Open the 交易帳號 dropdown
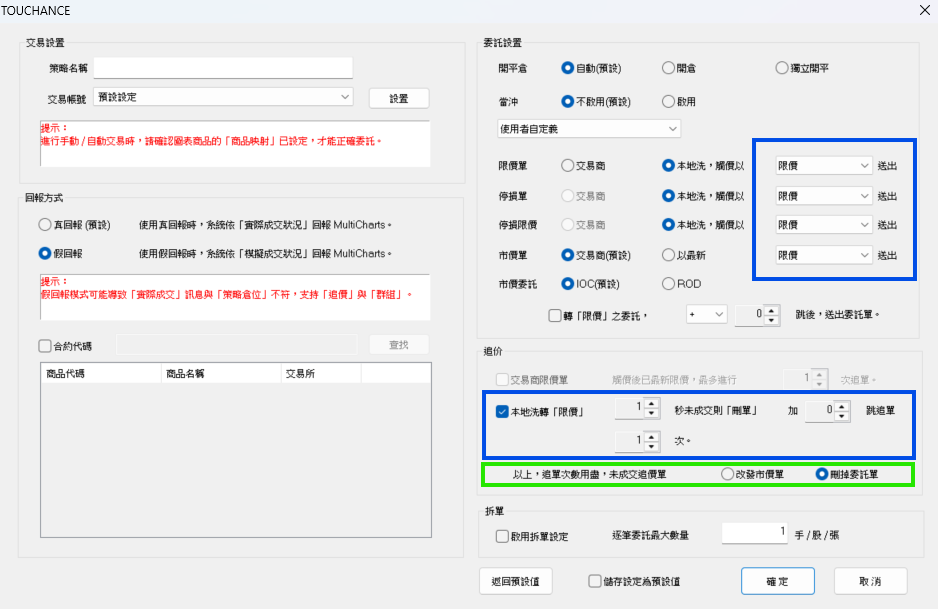 [x=223, y=97]
